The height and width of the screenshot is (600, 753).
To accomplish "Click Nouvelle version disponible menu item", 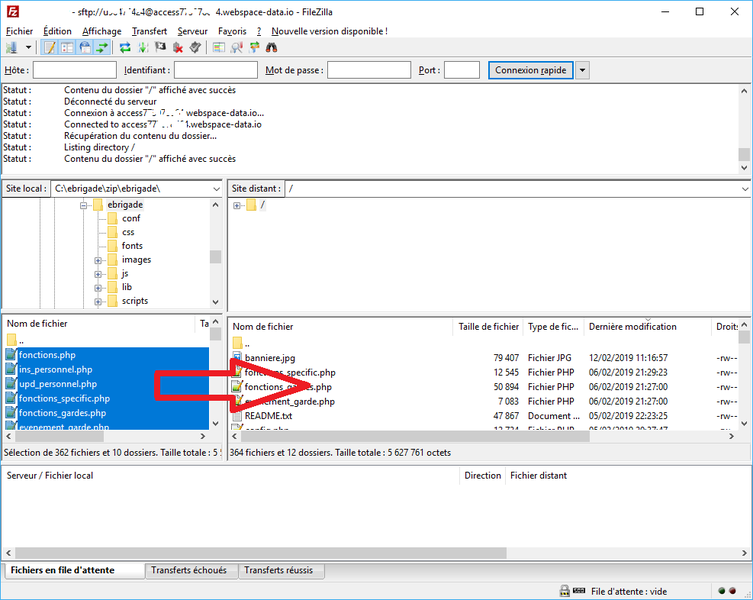I will pyautogui.click(x=329, y=31).
